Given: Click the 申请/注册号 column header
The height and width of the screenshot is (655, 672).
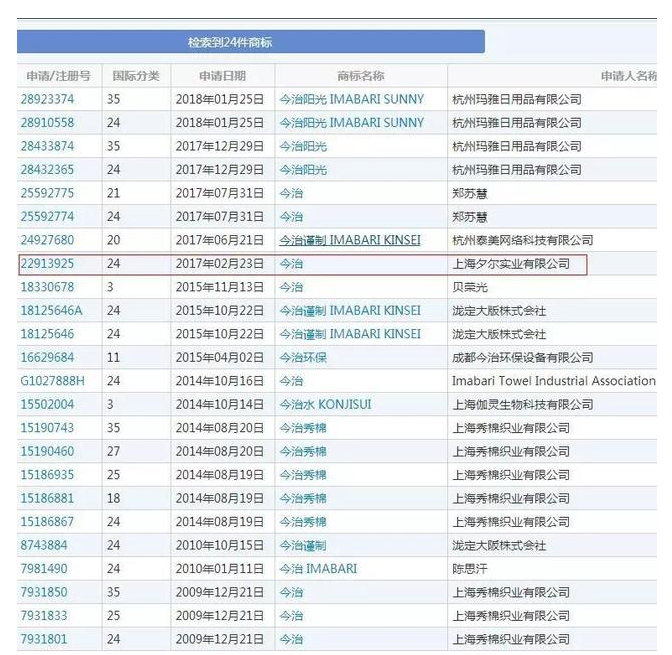Looking at the screenshot, I should point(58,76).
